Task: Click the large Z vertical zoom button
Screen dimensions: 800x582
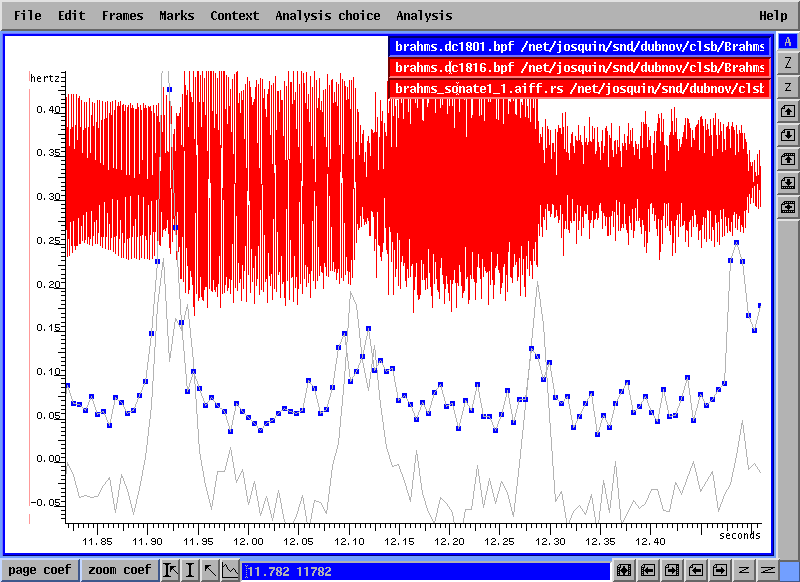Action: point(788,64)
